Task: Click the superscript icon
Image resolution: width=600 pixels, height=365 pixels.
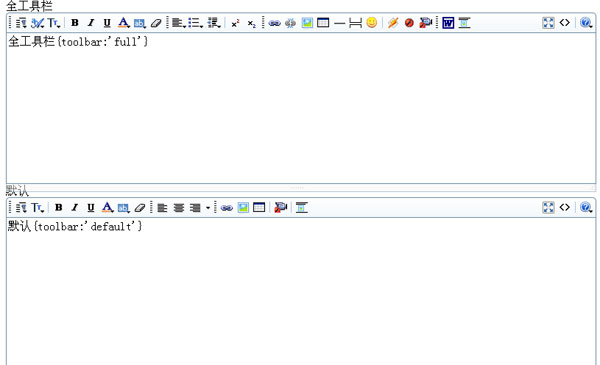Action: [x=235, y=23]
